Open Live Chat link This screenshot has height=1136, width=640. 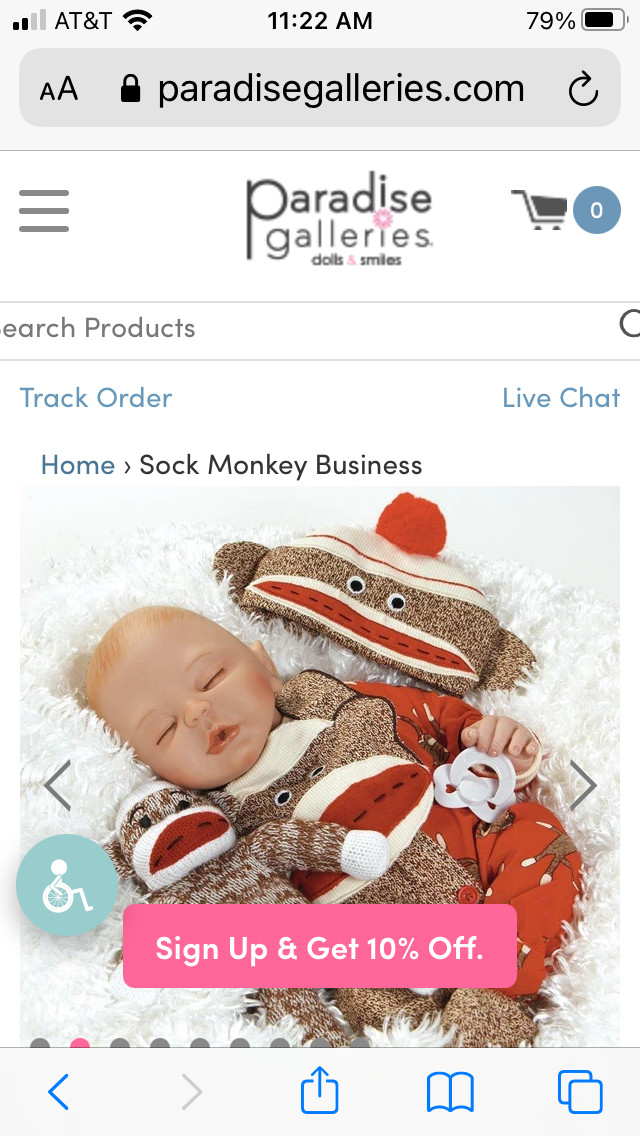pyautogui.click(x=561, y=398)
